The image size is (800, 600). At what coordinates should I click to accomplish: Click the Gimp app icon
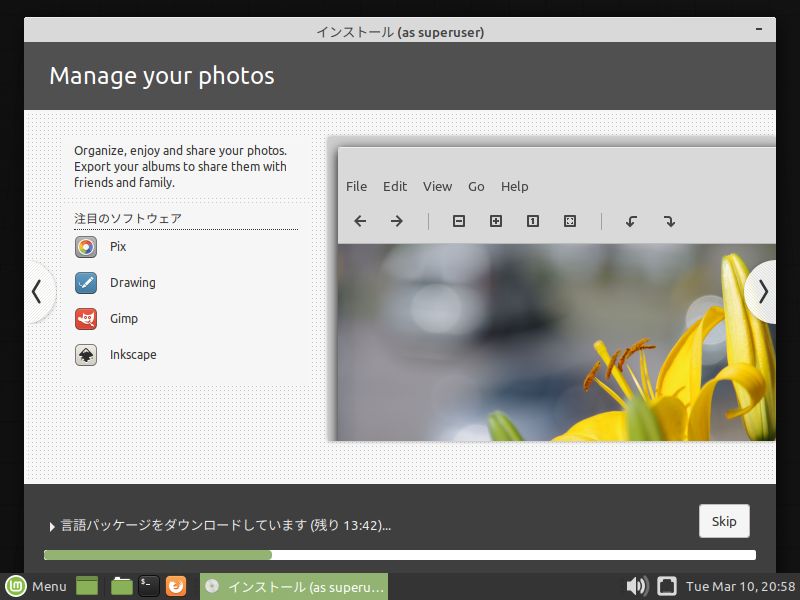tap(86, 319)
